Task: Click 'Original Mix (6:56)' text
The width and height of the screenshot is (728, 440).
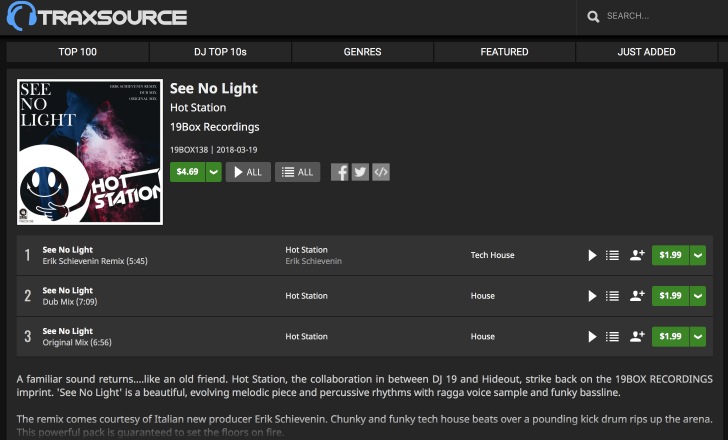Action: point(77,343)
